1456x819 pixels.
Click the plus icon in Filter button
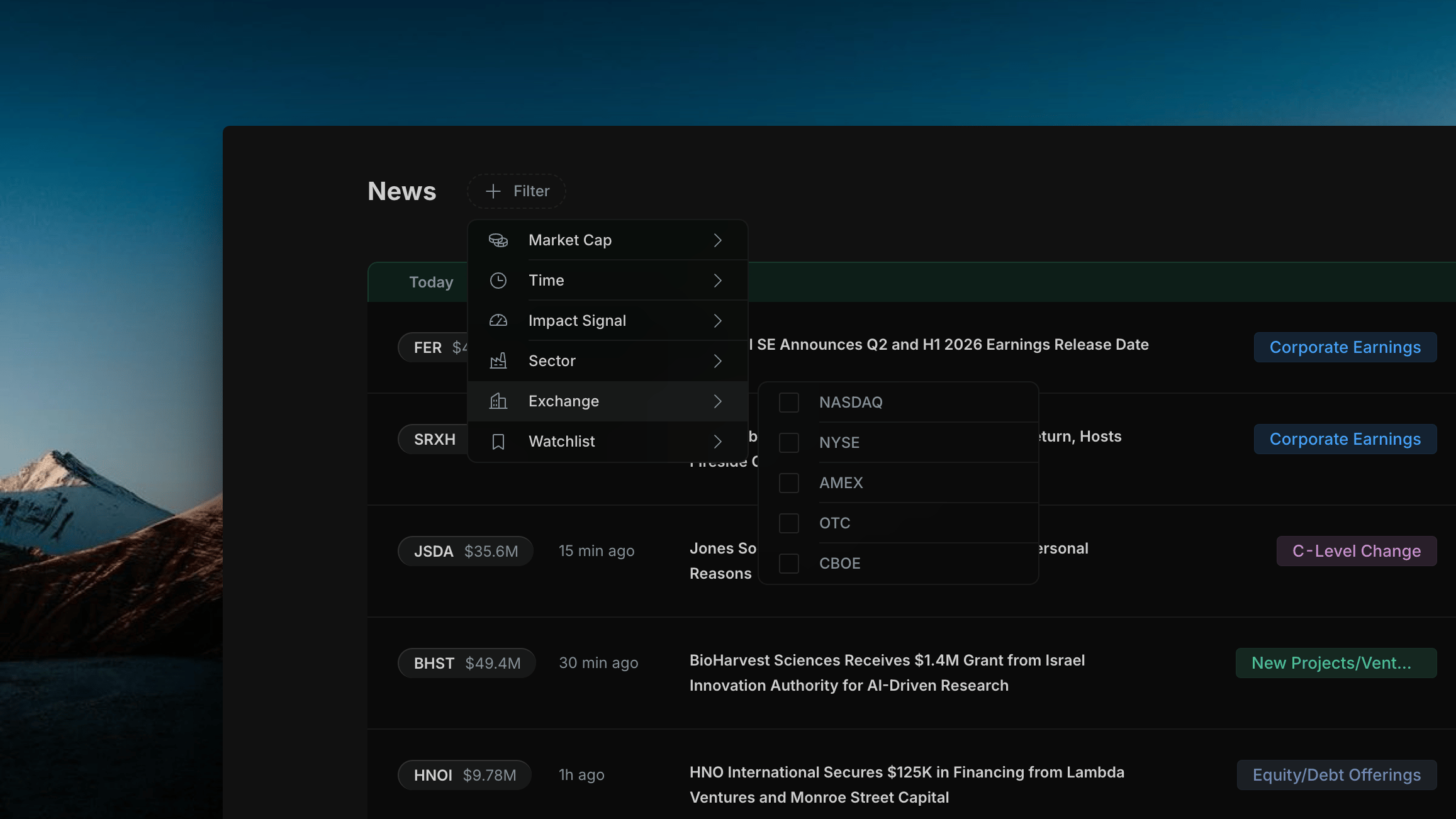[x=493, y=191]
